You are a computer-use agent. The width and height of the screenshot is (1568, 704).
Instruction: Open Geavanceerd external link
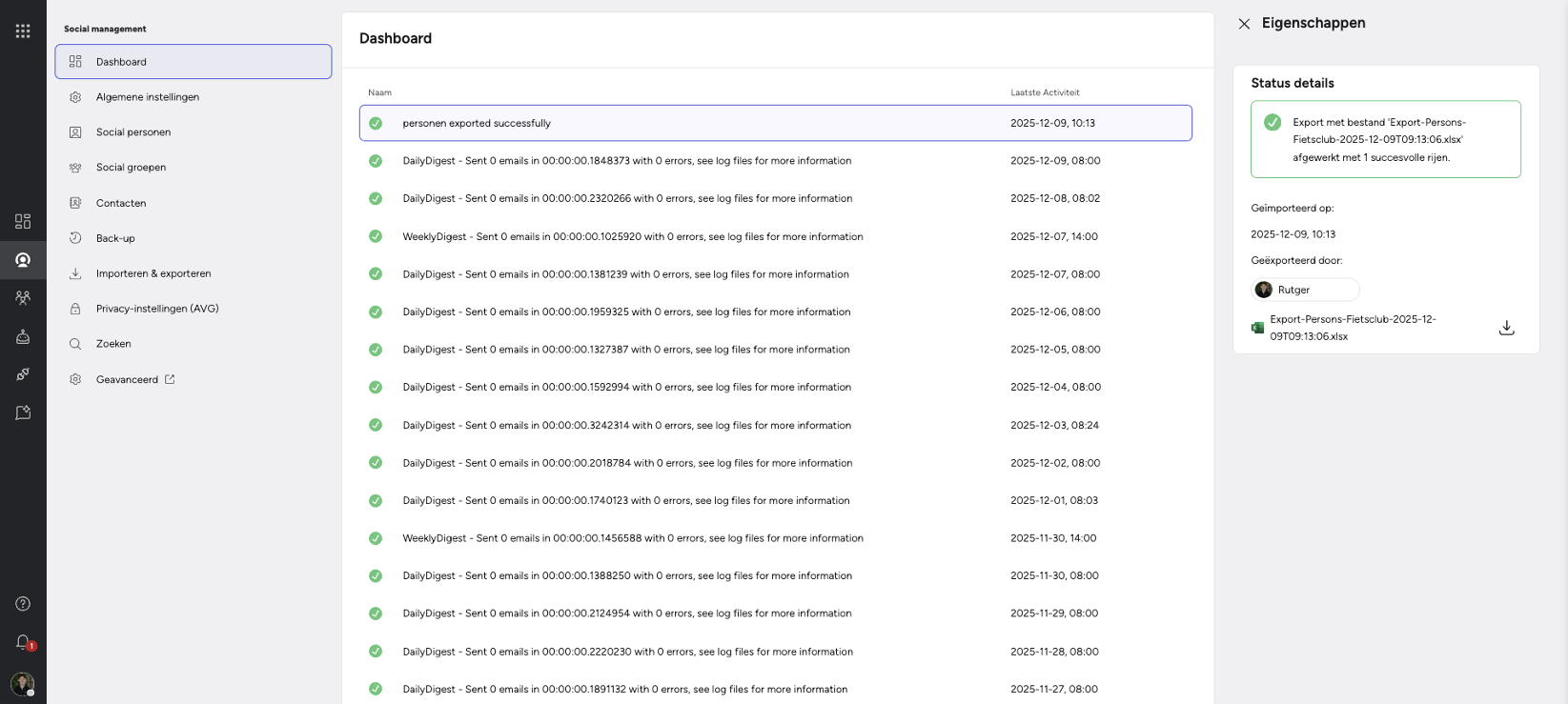coord(193,379)
